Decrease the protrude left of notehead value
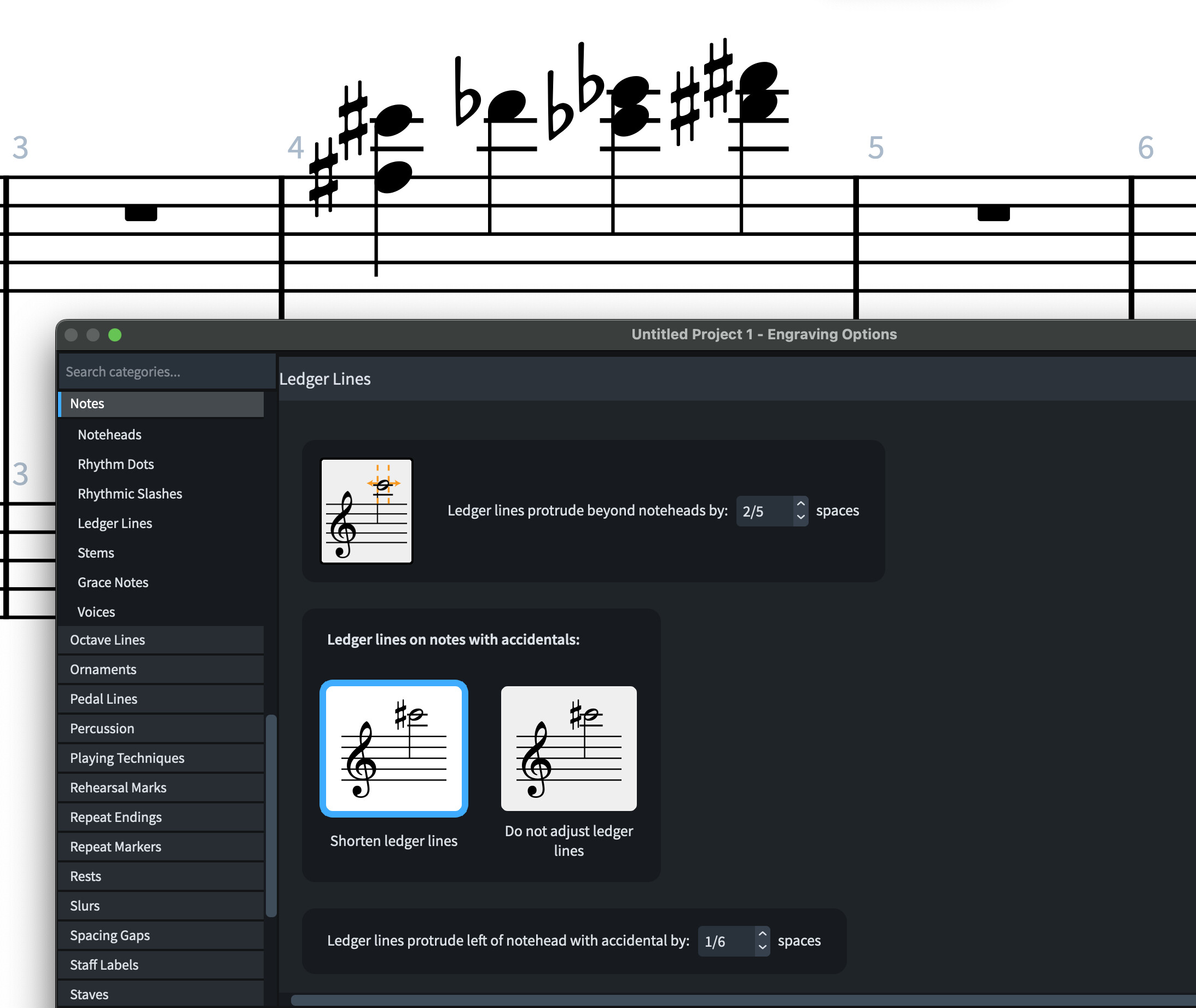Viewport: 1196px width, 1008px height. (762, 947)
